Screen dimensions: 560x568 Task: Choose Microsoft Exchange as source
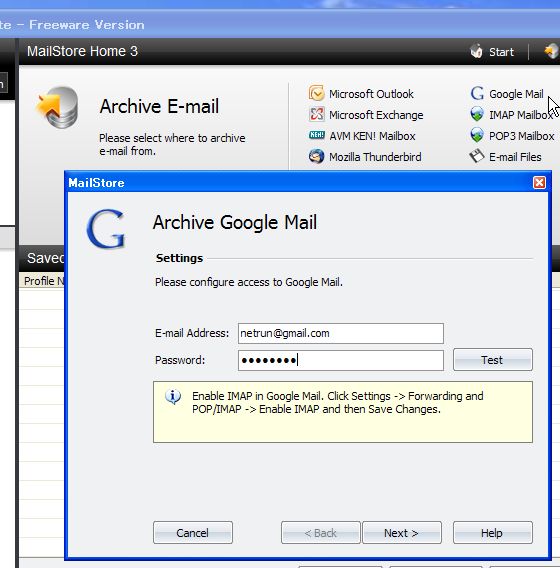[376, 115]
